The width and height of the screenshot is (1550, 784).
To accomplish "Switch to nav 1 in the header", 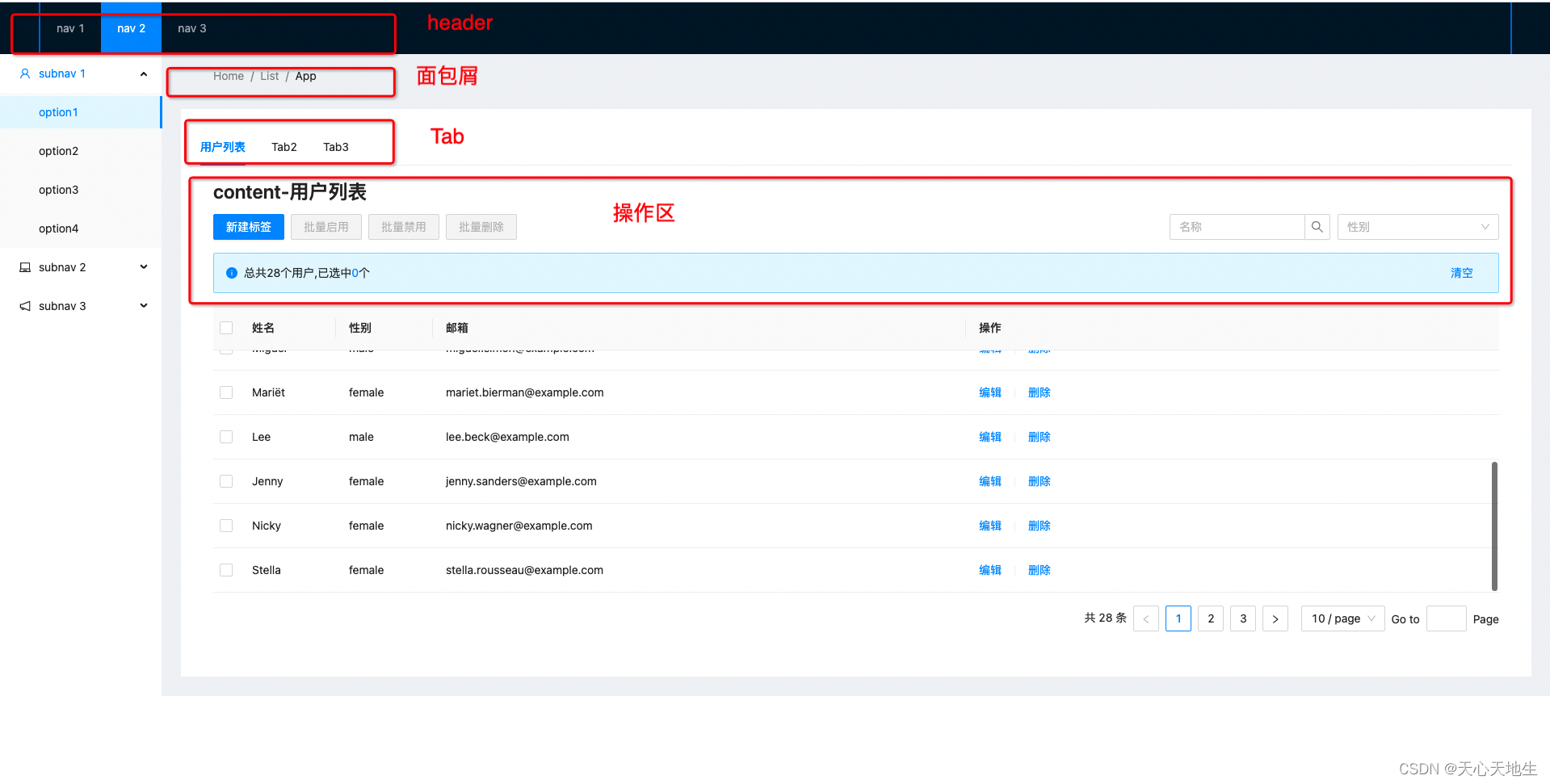I will 70,28.
